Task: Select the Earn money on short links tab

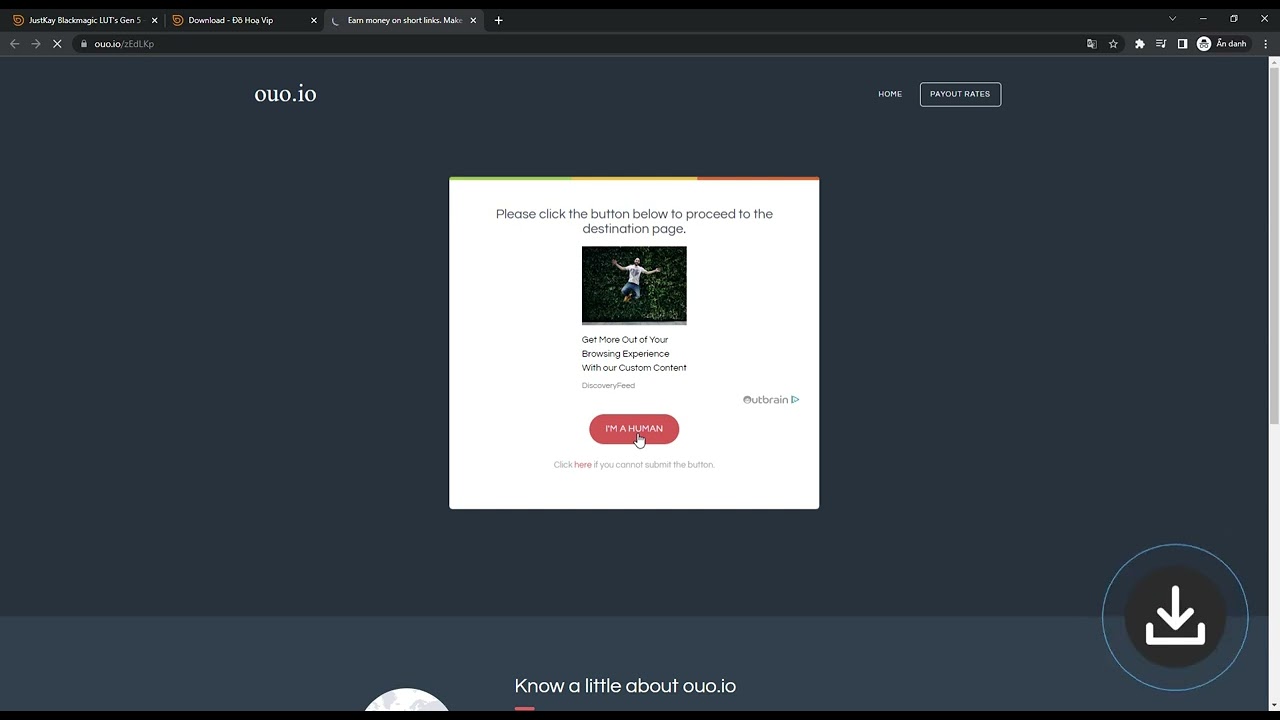Action: pyautogui.click(x=403, y=20)
